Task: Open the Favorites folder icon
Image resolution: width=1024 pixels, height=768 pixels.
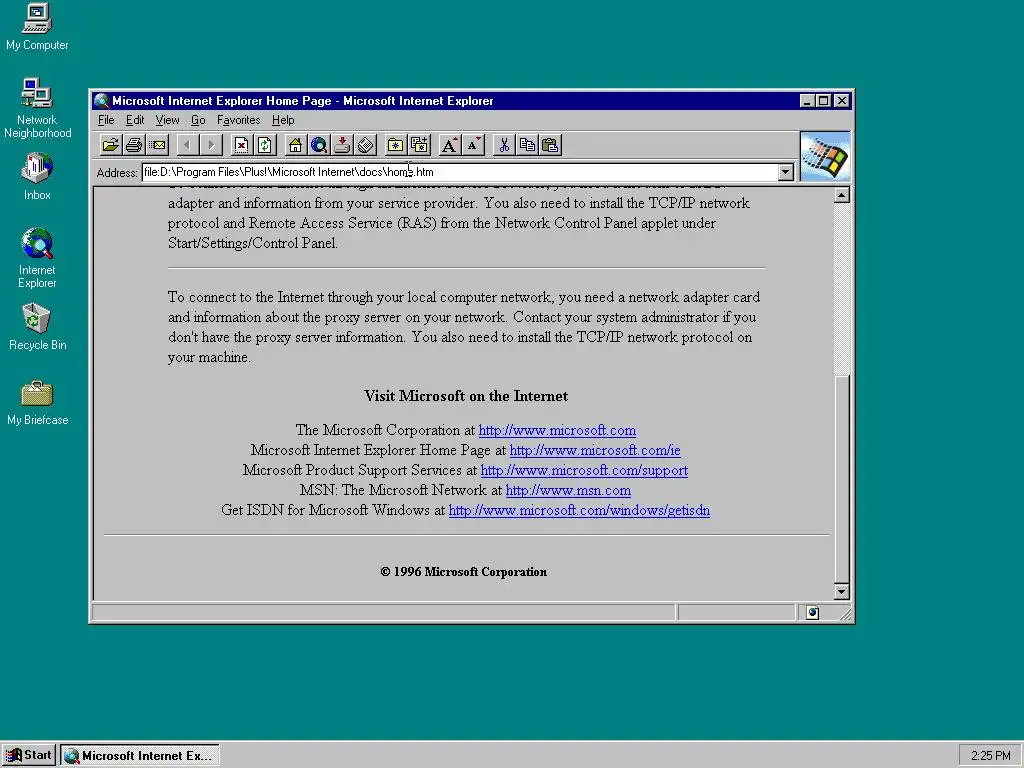Action: point(395,145)
